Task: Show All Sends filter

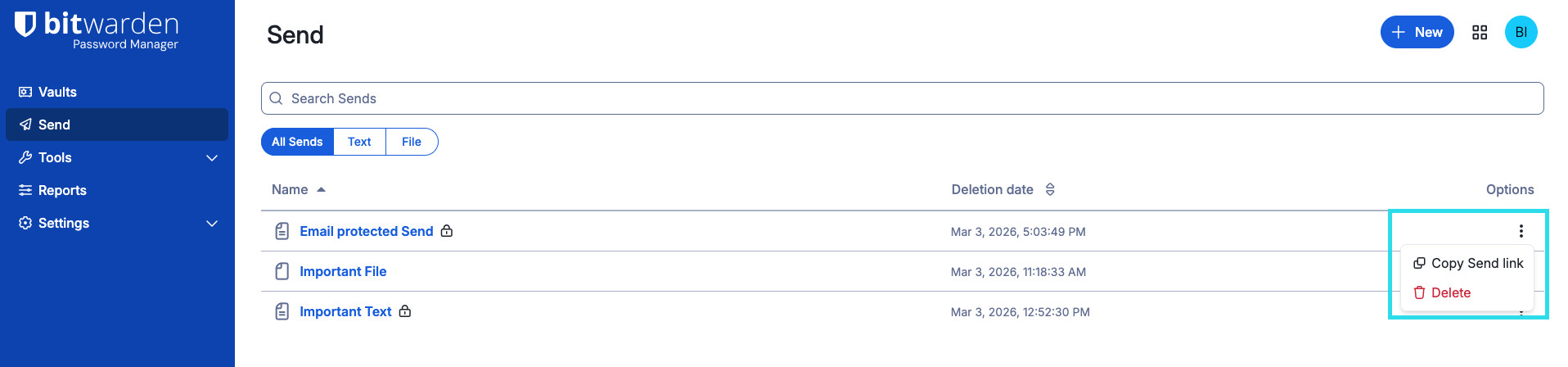Action: (x=297, y=142)
